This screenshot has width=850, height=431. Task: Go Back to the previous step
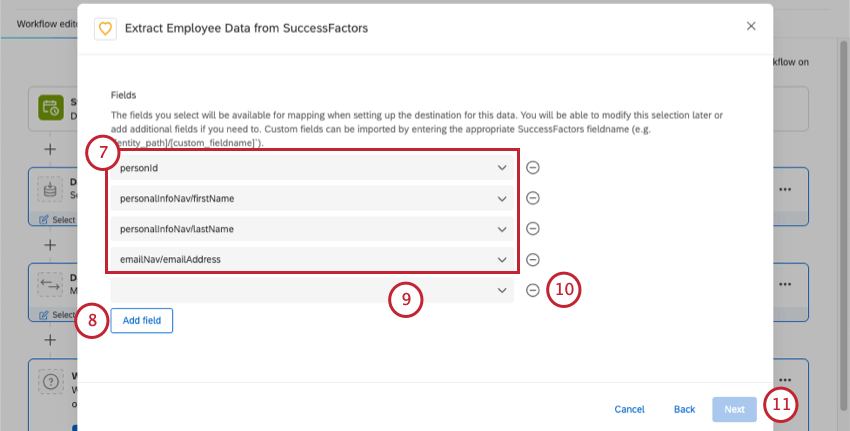684,409
